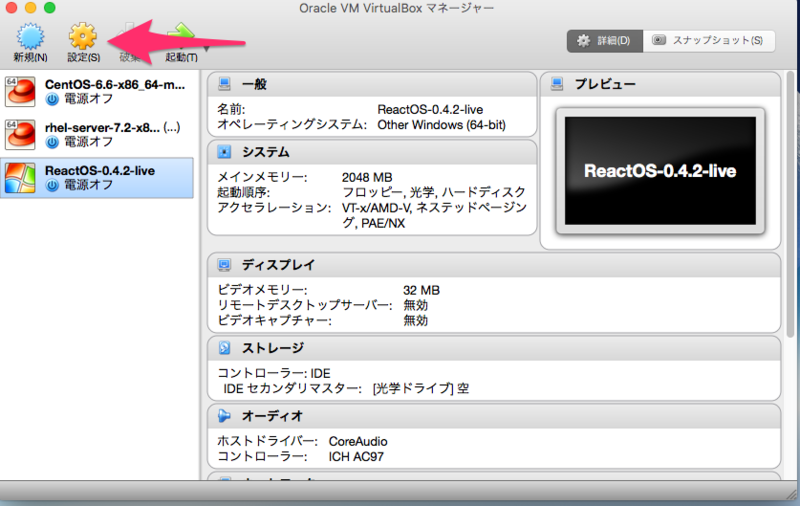Viewport: 800px width, 506px height.
Task: Open dropdown arrow next to 起動(T)
Action: point(207,49)
